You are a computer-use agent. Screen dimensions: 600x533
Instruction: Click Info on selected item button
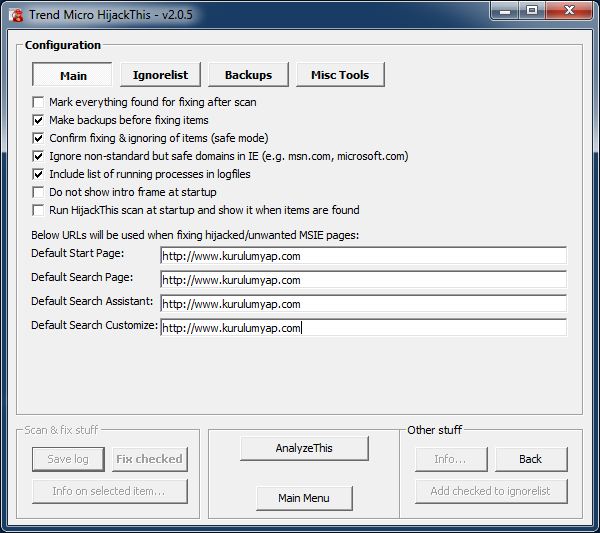pos(110,491)
